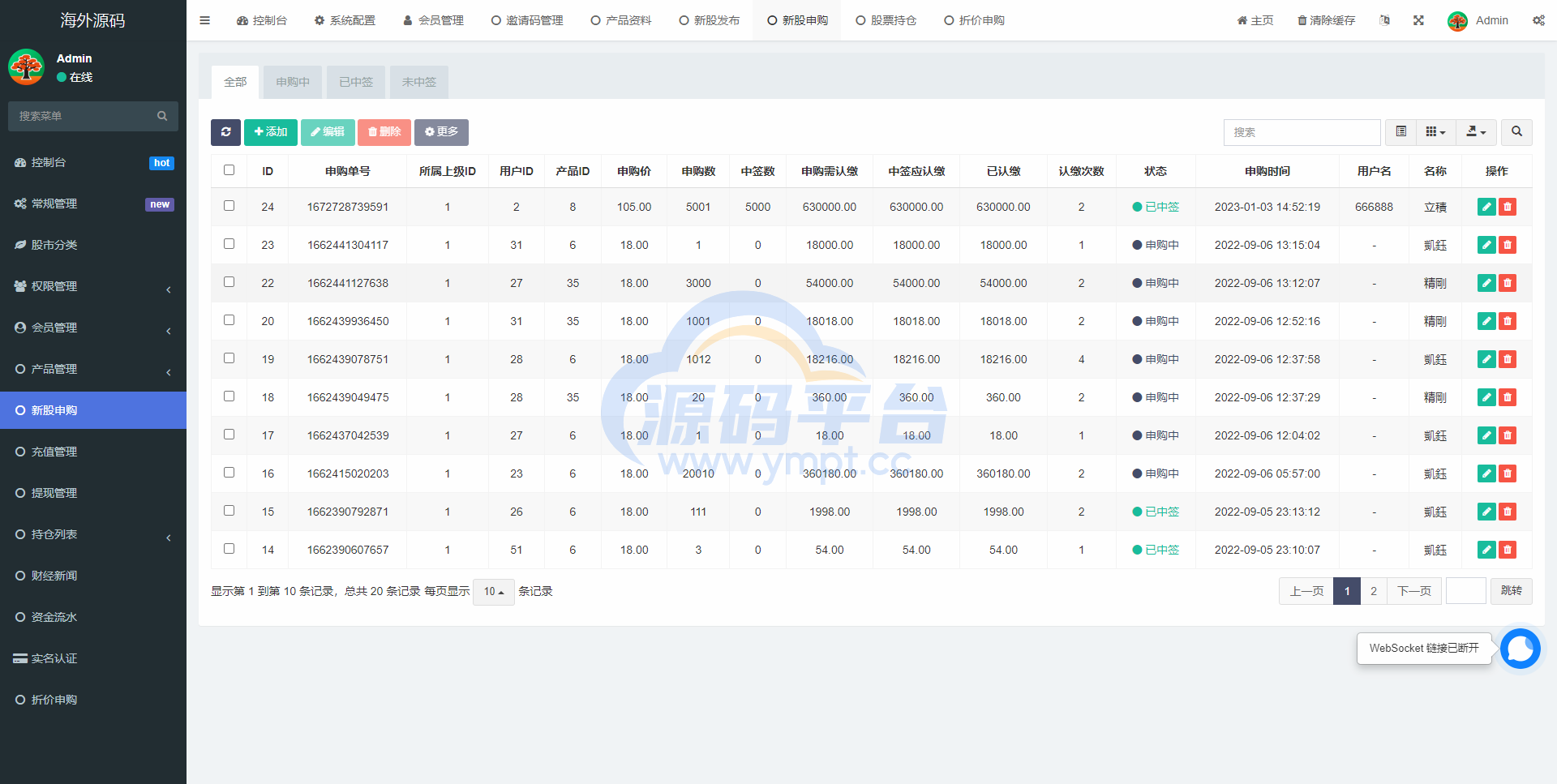Expand 会员管理 in the sidebar
1557x784 pixels.
pos(93,328)
